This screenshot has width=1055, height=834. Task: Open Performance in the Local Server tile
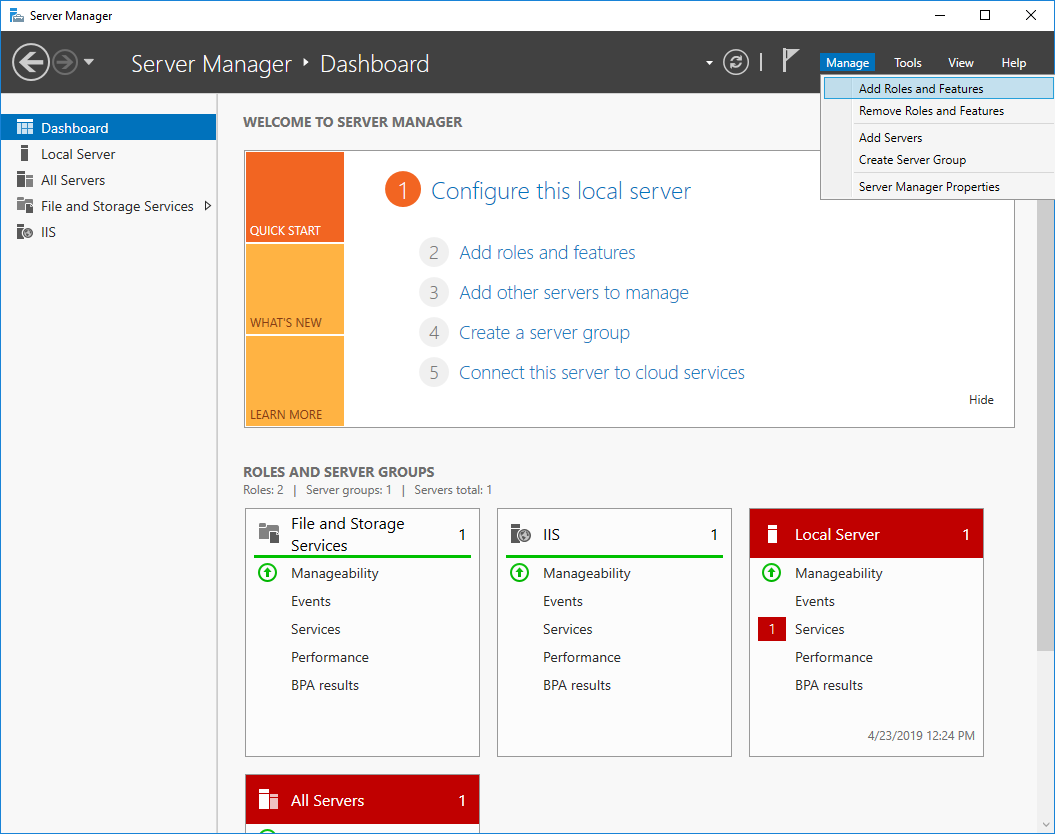[834, 657]
